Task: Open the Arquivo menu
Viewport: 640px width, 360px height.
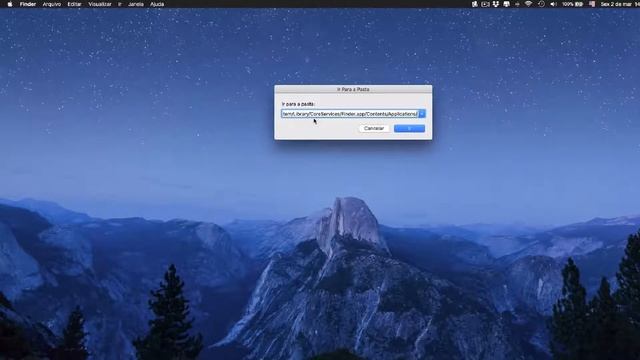Action: pos(52,4)
